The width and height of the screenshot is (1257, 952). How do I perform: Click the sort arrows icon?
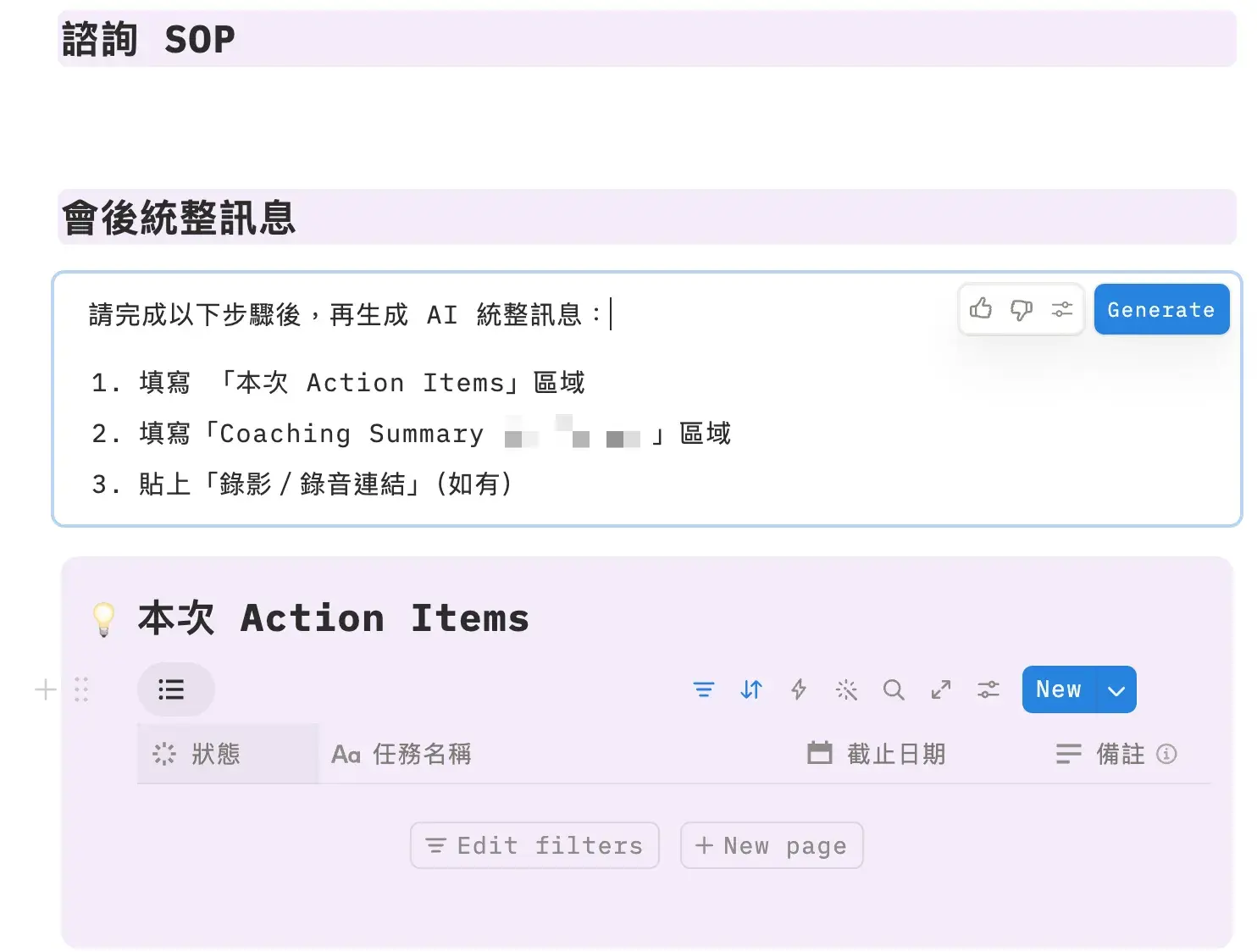[x=751, y=689]
